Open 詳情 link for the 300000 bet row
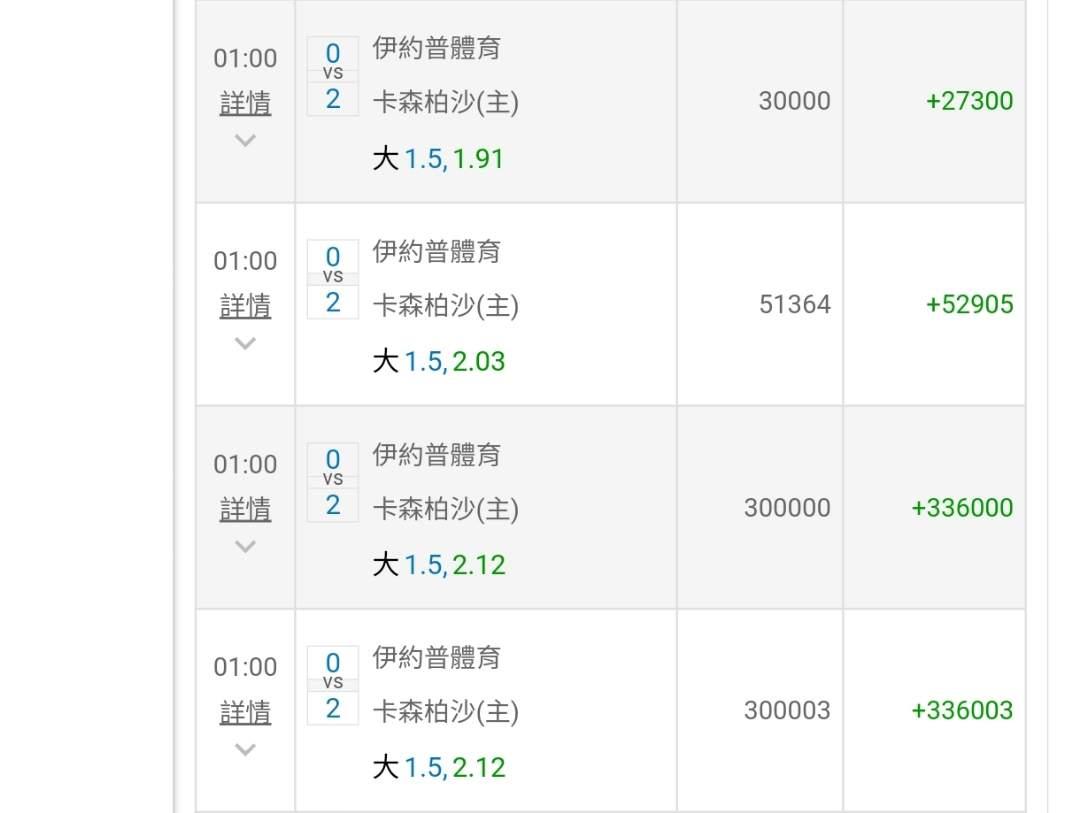The width and height of the screenshot is (1080, 813). click(245, 509)
